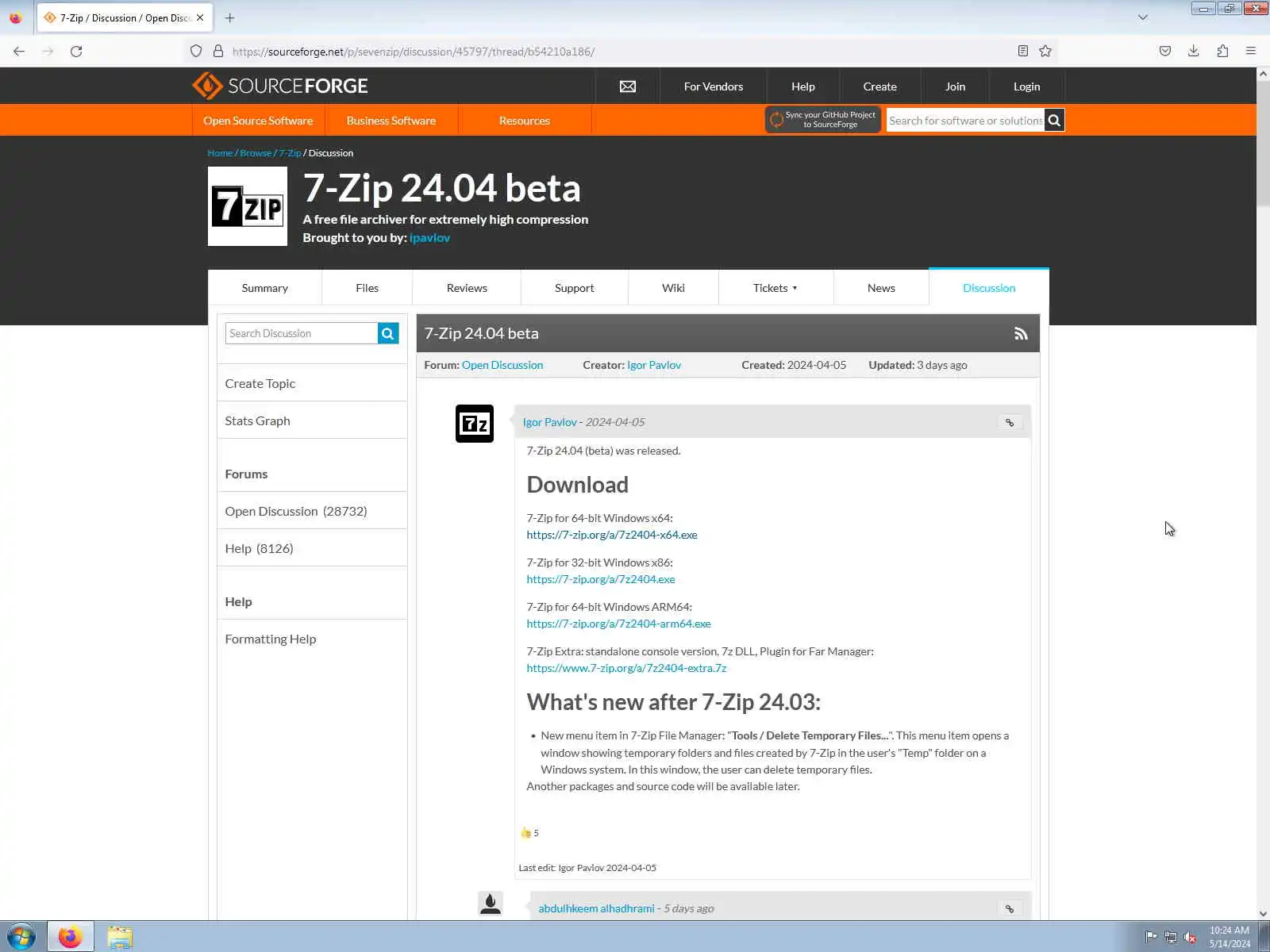
Task: Open the mail envelope icon in header
Action: click(628, 86)
